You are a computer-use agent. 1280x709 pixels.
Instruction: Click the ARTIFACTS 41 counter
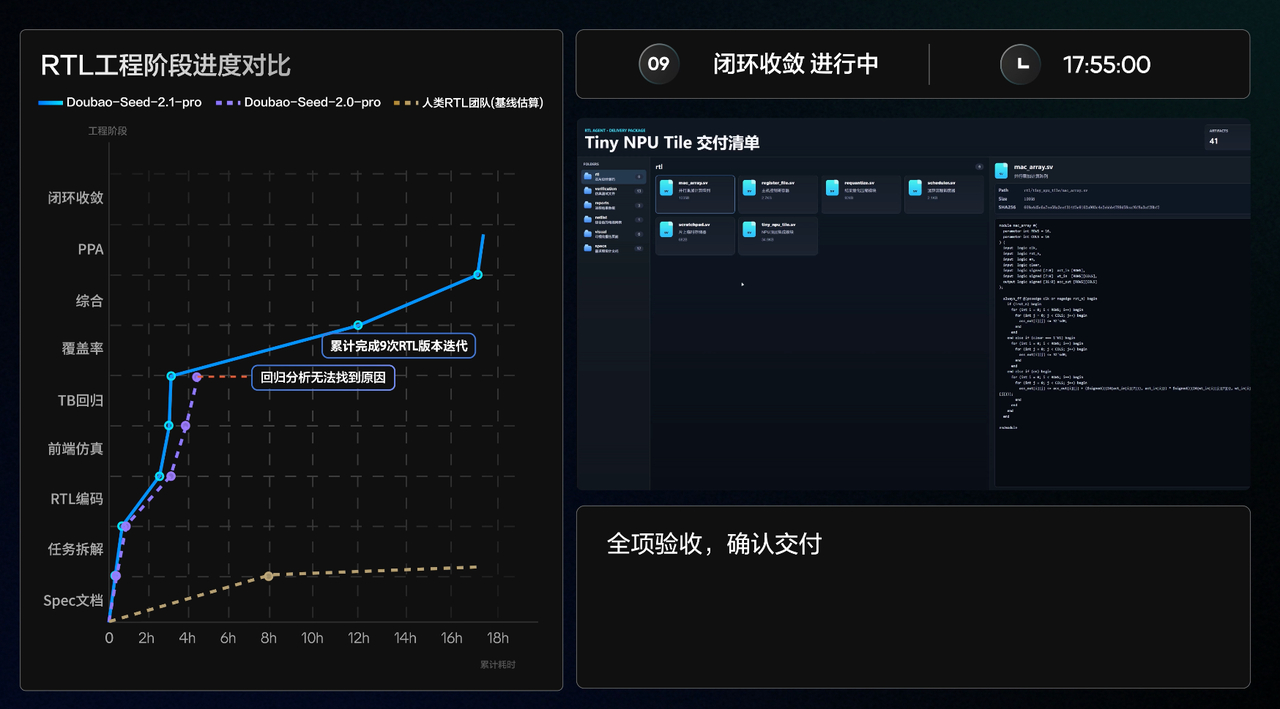pos(1227,137)
